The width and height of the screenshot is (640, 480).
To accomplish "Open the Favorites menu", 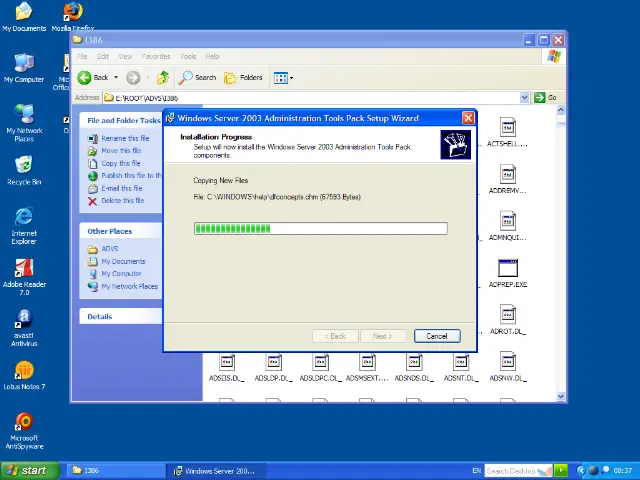I will pos(156,56).
